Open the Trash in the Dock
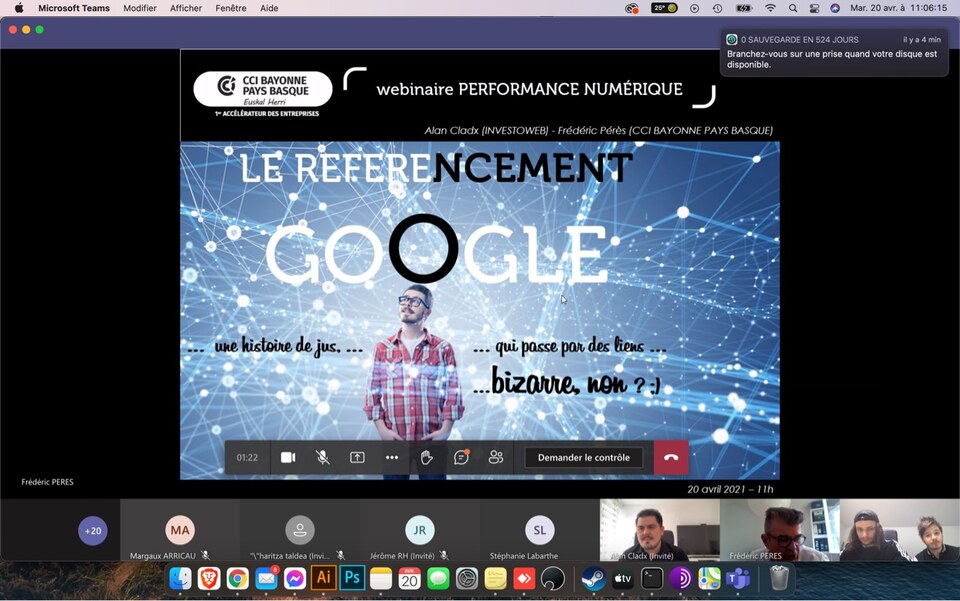This screenshot has height=601, width=960. tap(779, 578)
